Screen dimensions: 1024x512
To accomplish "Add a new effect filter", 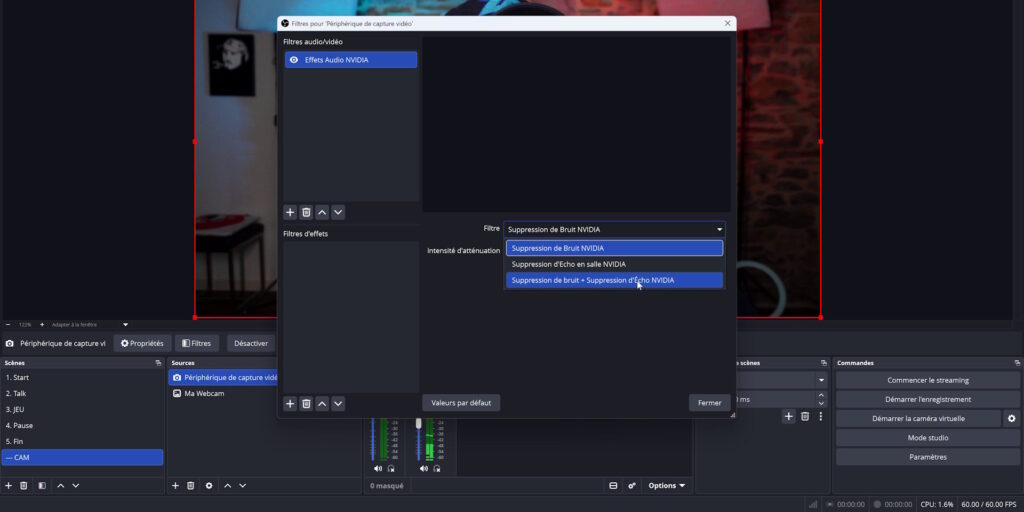I will [x=291, y=404].
